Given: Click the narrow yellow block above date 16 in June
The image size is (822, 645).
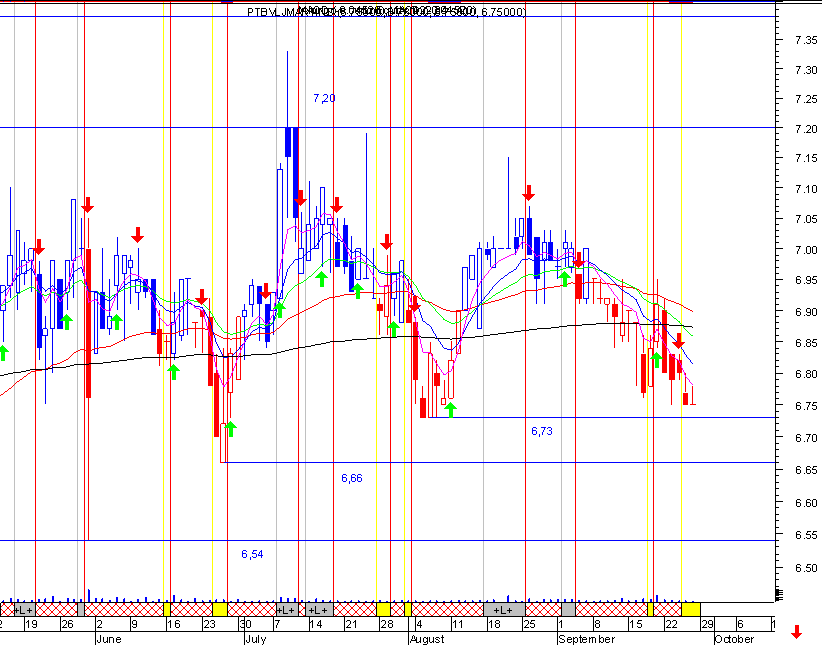Looking at the screenshot, I should (167, 610).
